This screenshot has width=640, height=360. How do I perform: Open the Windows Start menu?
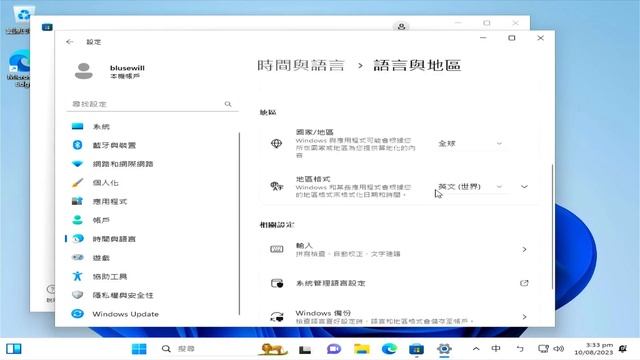click(x=139, y=349)
